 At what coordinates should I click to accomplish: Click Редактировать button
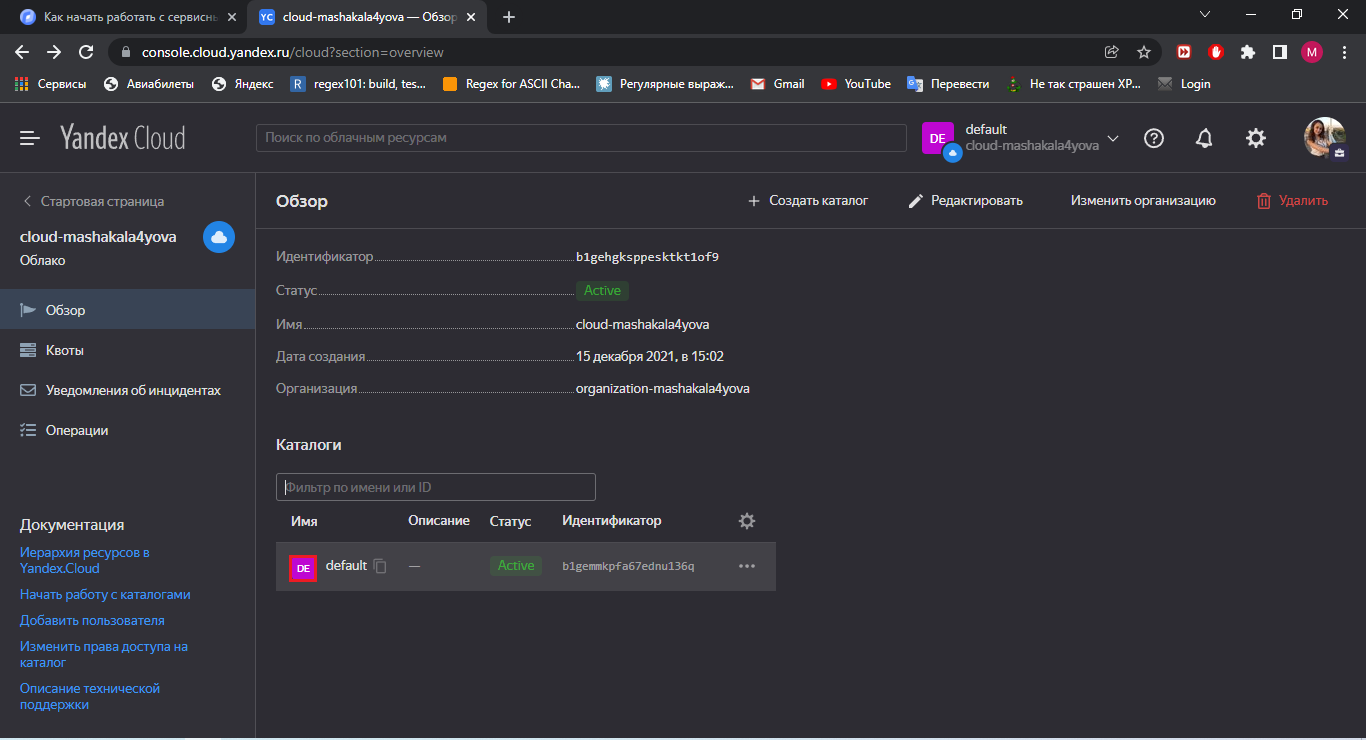coord(965,201)
